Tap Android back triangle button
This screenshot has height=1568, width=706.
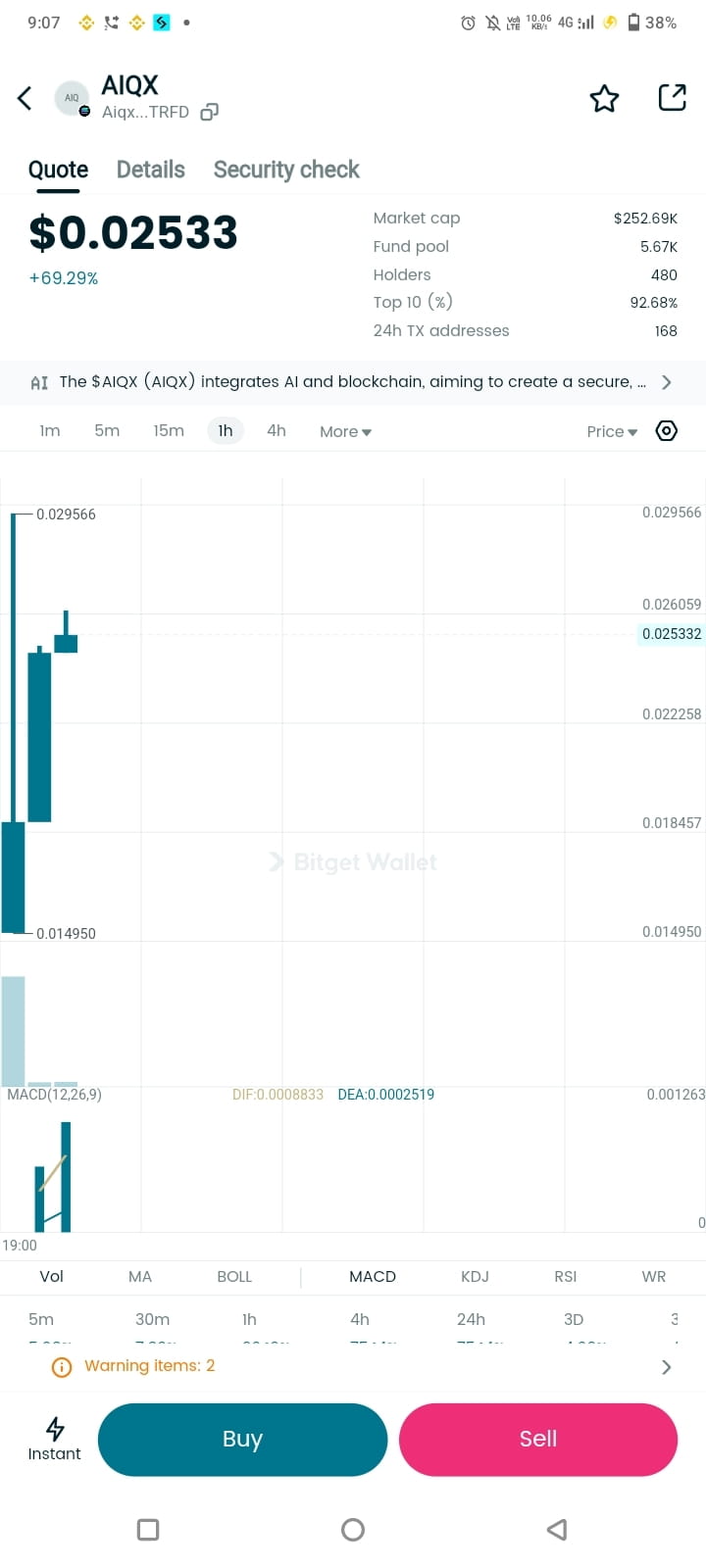557,1530
